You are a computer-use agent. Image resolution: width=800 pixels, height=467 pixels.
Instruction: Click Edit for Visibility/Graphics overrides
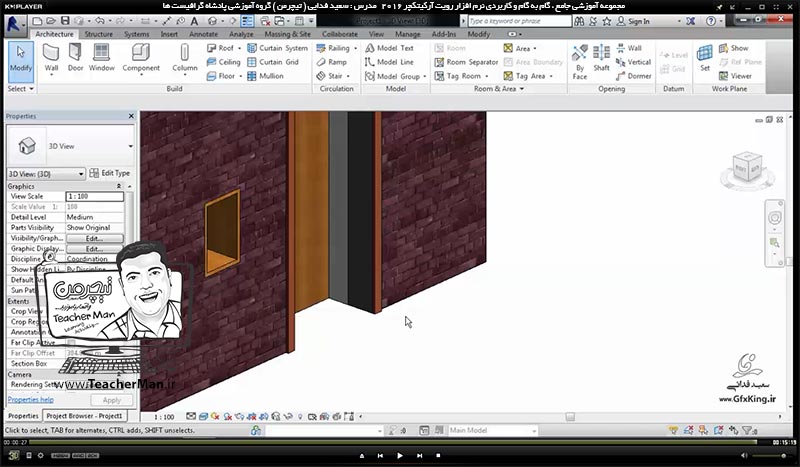(94, 238)
